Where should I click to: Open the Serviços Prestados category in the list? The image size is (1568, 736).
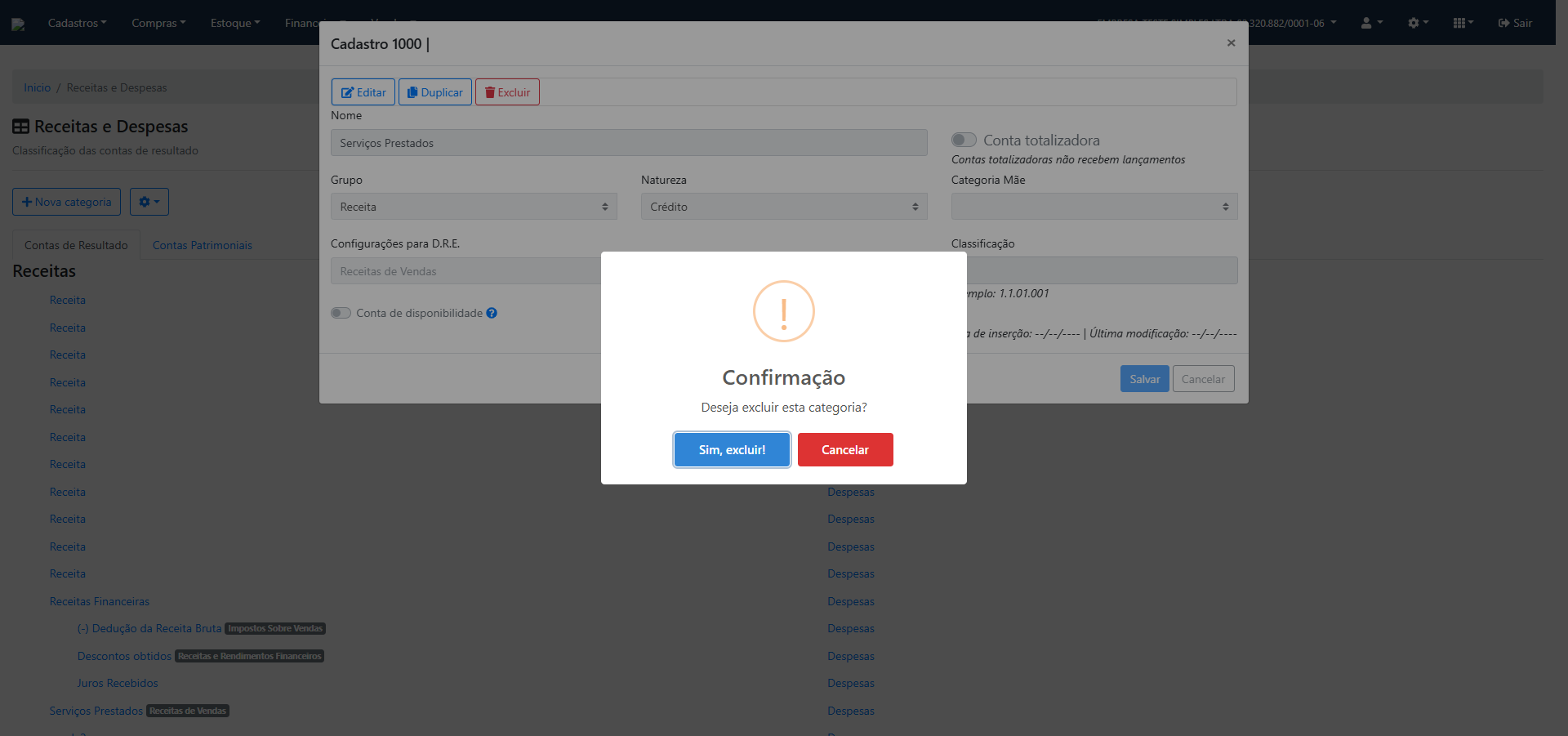96,711
